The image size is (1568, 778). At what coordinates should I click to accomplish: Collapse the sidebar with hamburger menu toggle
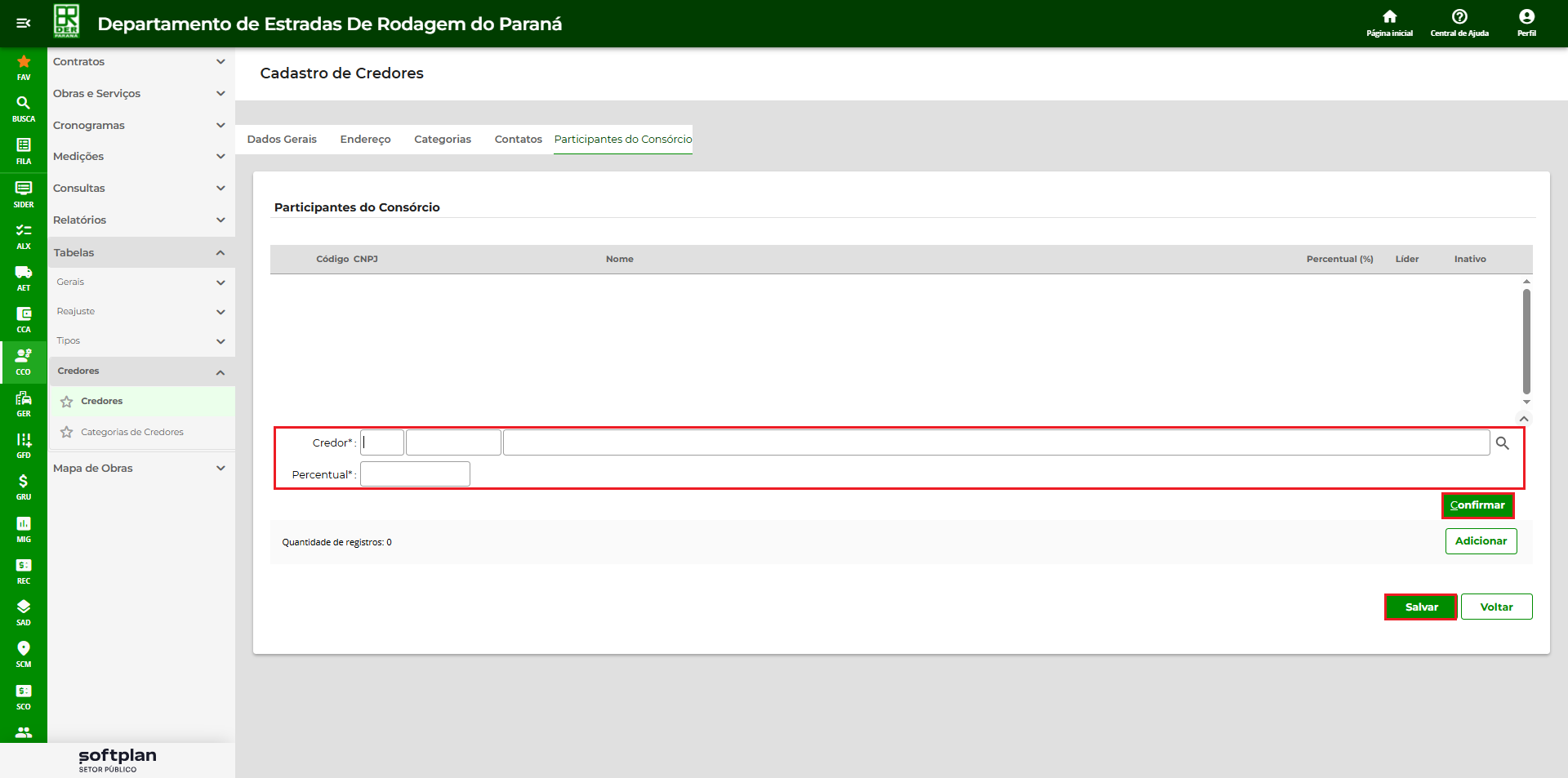(24, 23)
